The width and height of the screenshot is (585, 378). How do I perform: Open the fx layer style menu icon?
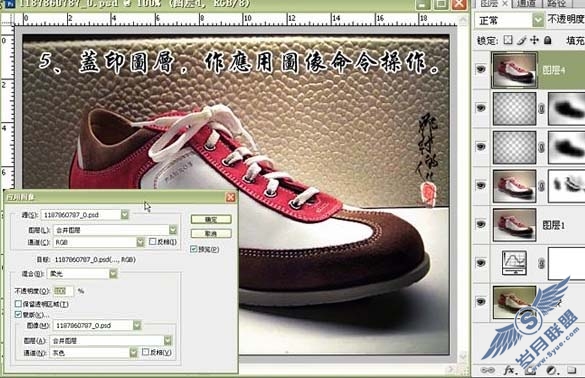click(x=509, y=370)
